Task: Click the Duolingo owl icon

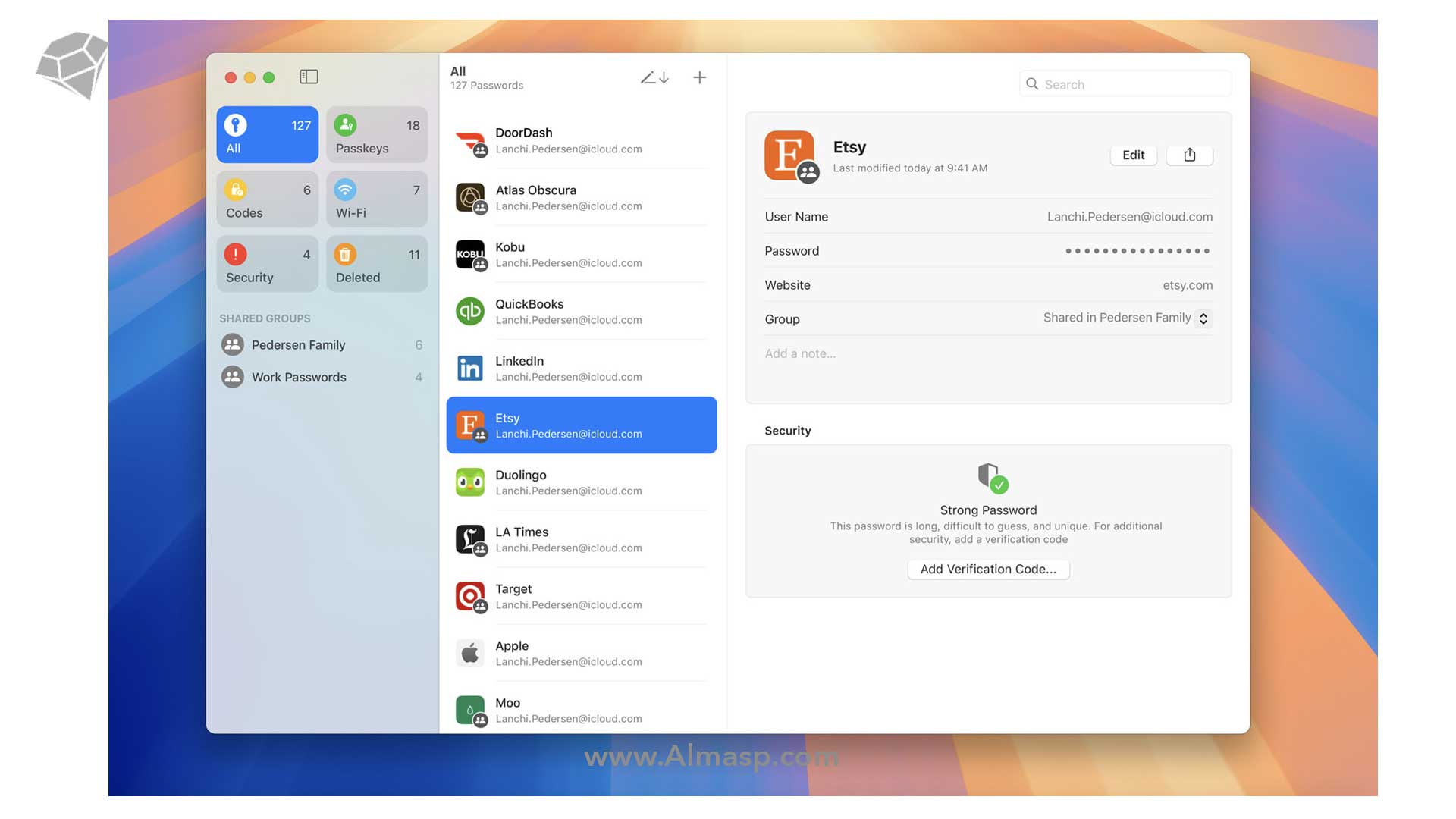Action: tap(470, 482)
